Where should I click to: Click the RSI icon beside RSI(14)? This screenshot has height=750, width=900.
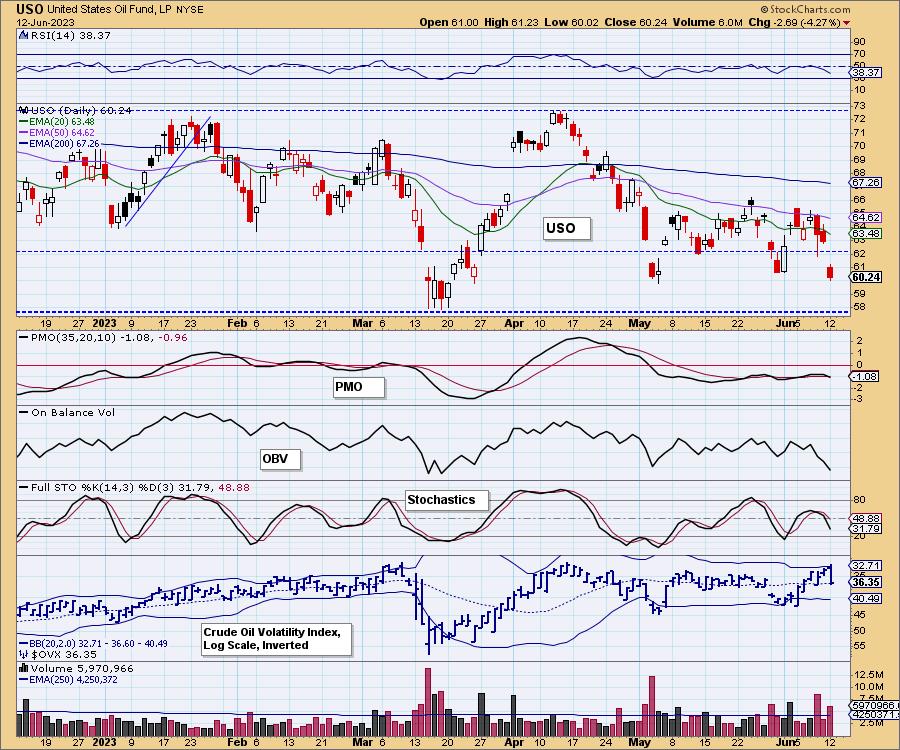pos(23,35)
